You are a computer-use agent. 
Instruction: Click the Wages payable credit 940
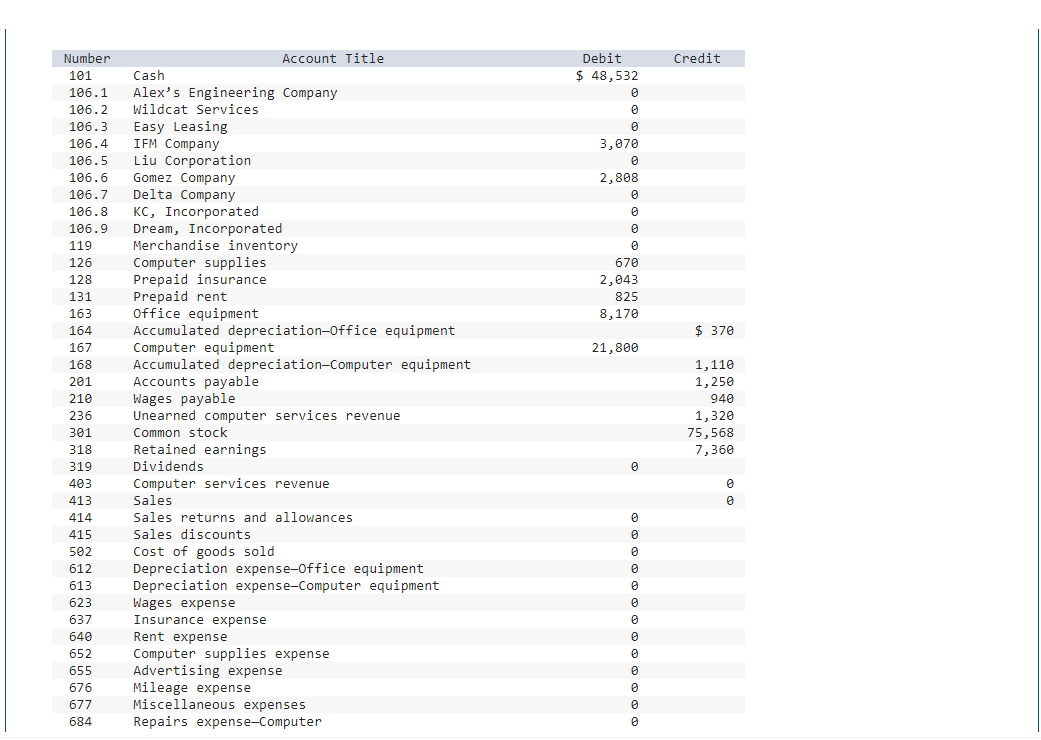(x=722, y=399)
